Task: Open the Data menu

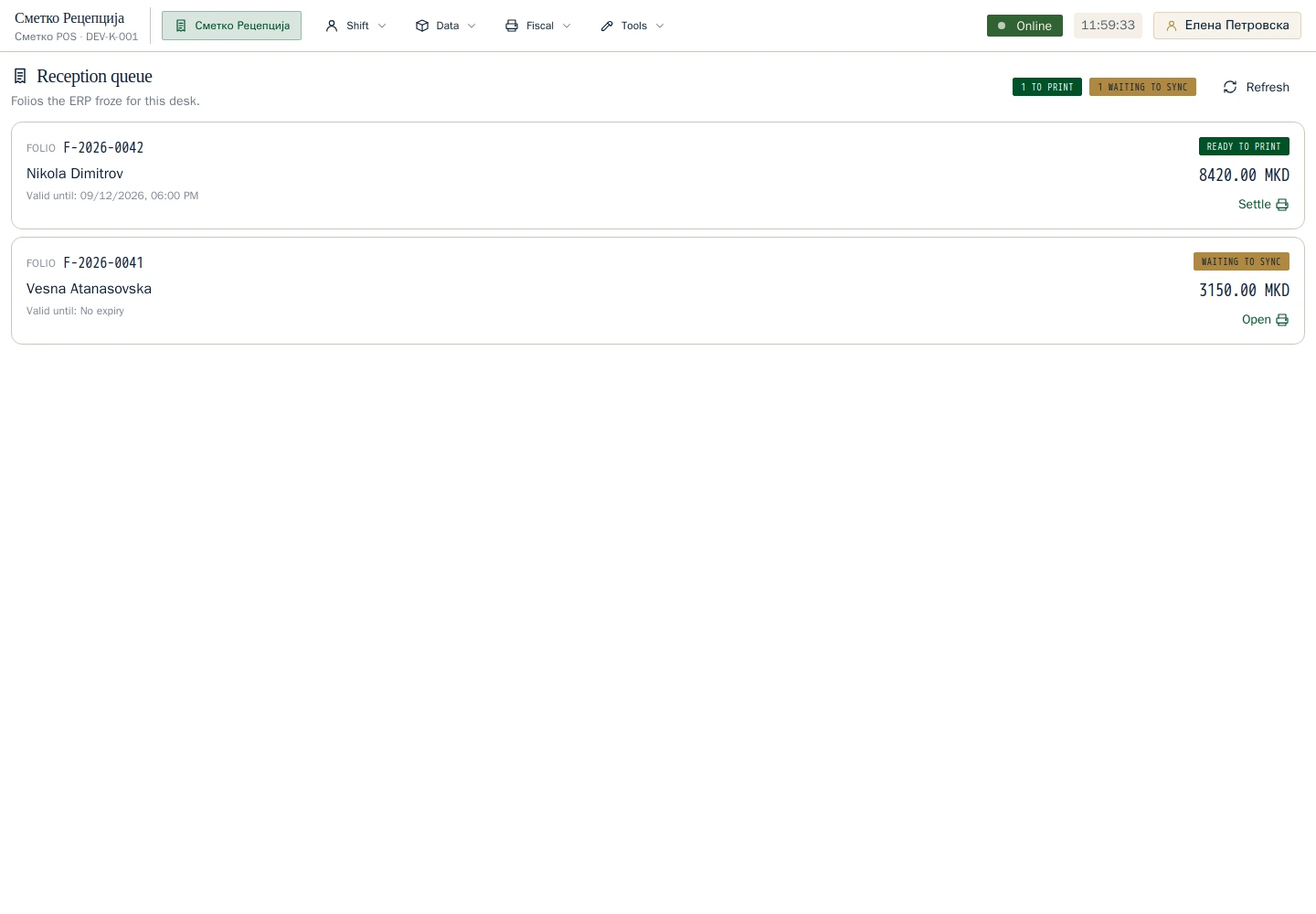Action: tap(446, 26)
